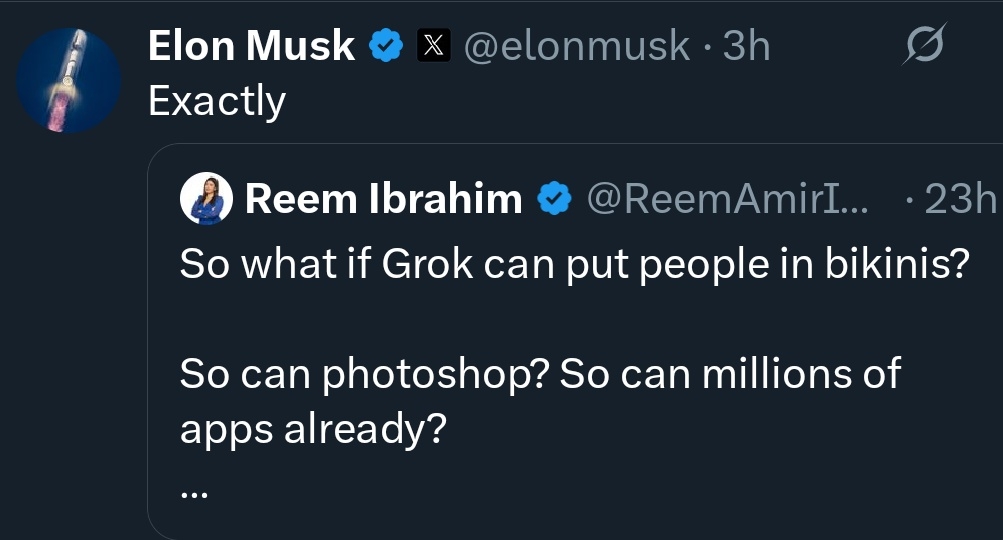Open Reem Ibrahim's small profile avatar

[x=207, y=200]
